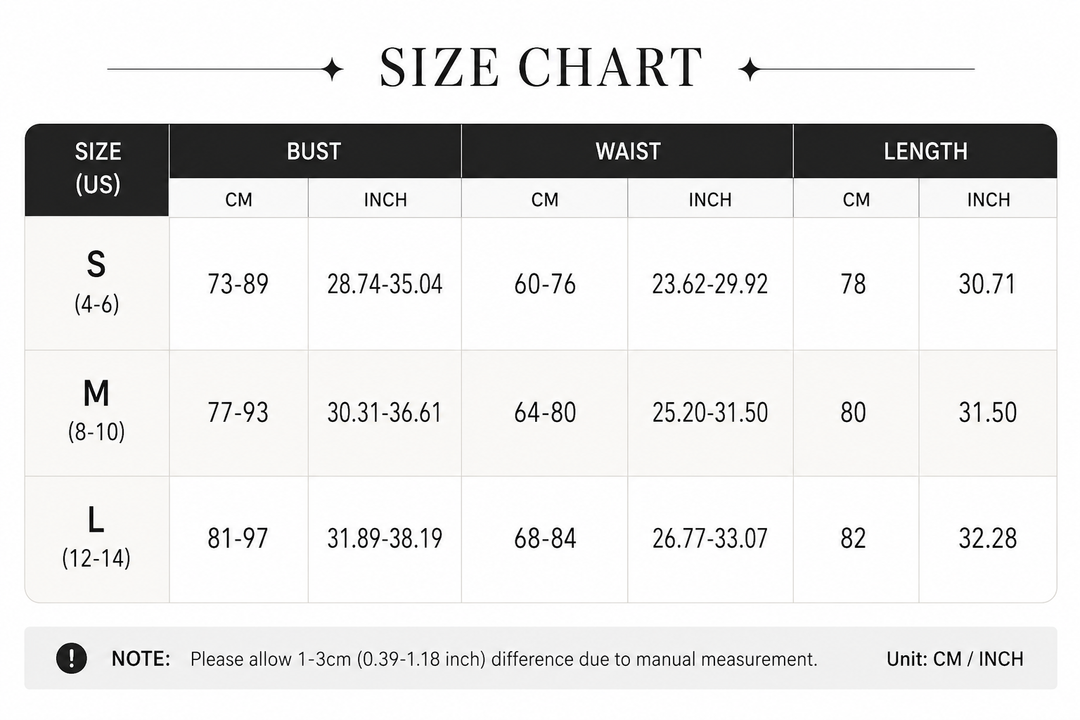This screenshot has height=720, width=1080.
Task: Click the bust 73-89 cm cell
Action: click(238, 284)
